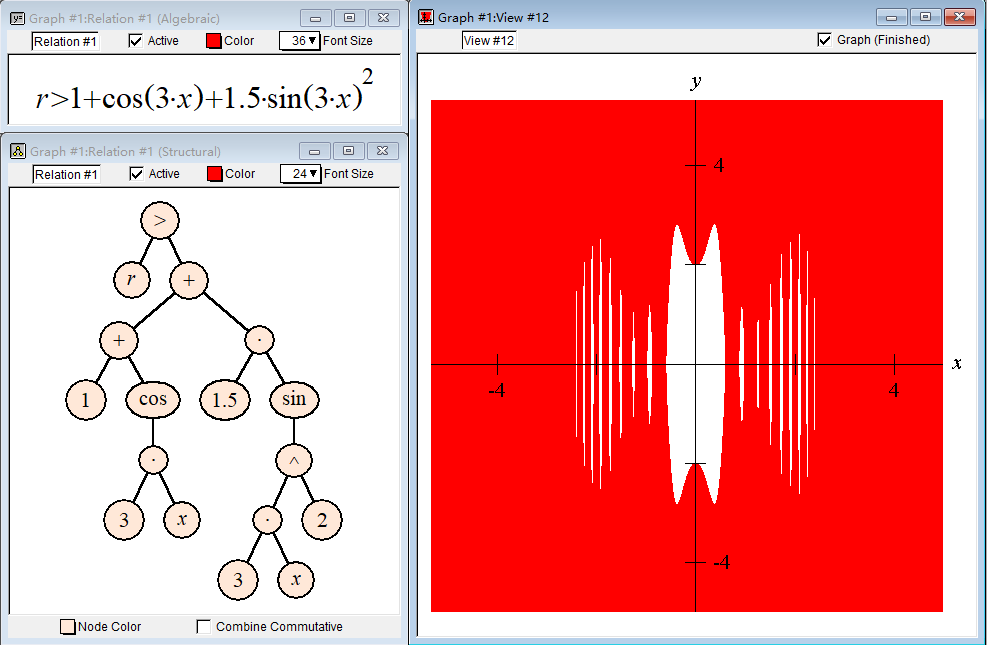Maximize the View #12 window

pos(925,17)
